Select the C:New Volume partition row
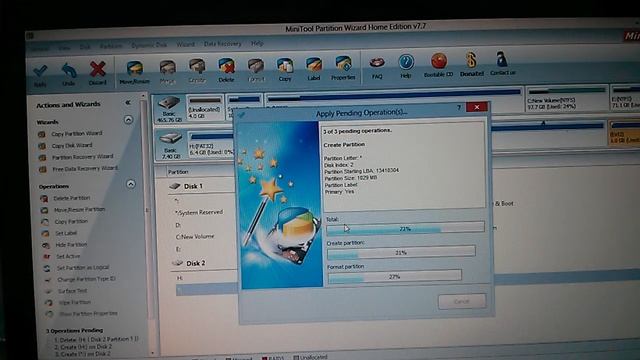640x360 pixels. [x=195, y=237]
